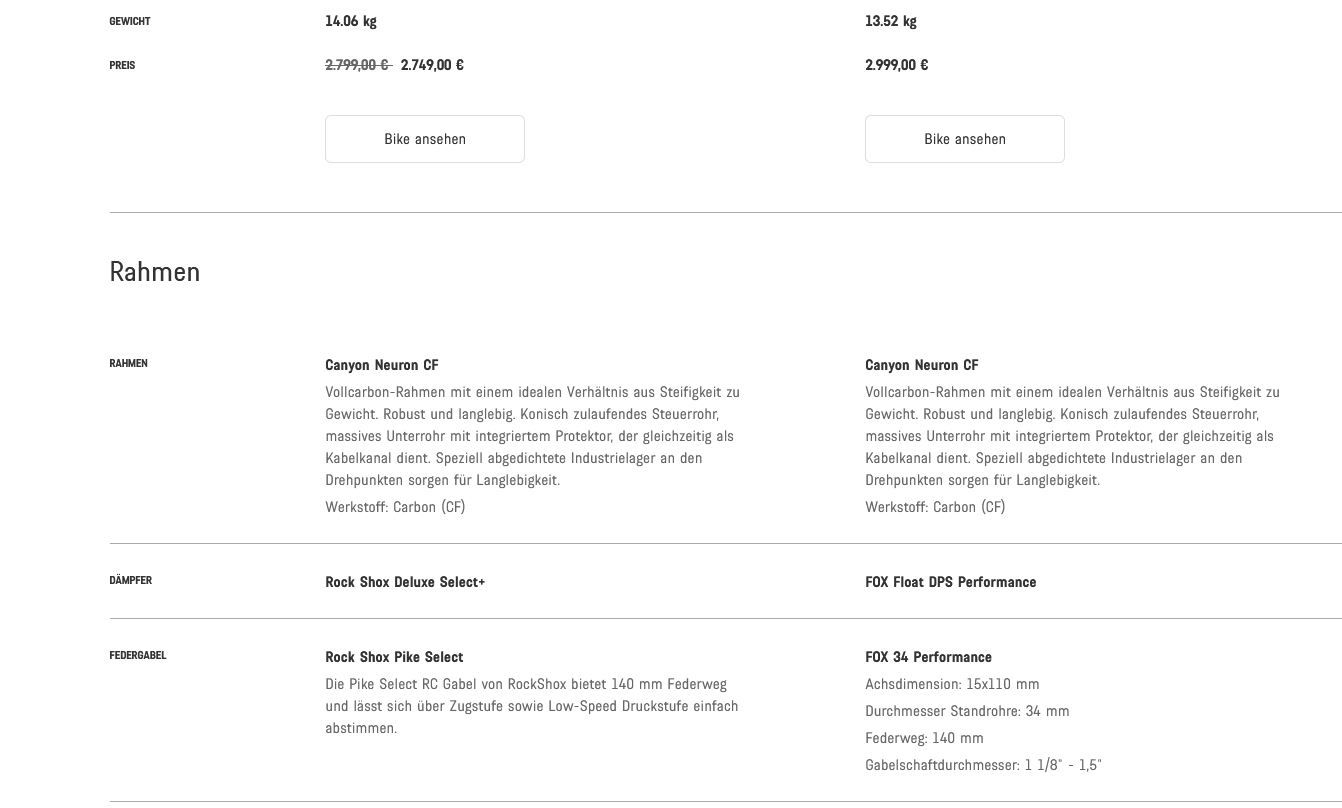Click the left Bike ansehen button
1342x808 pixels.
point(425,139)
